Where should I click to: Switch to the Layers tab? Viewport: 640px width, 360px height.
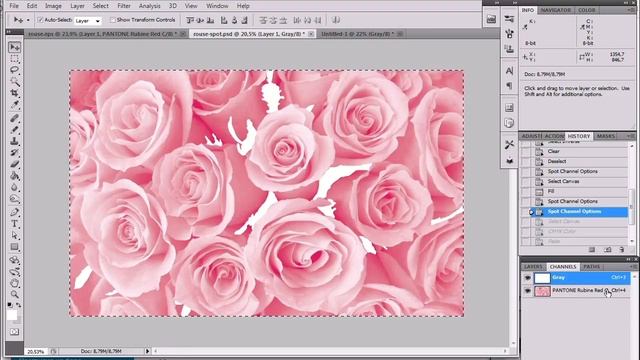coord(533,267)
